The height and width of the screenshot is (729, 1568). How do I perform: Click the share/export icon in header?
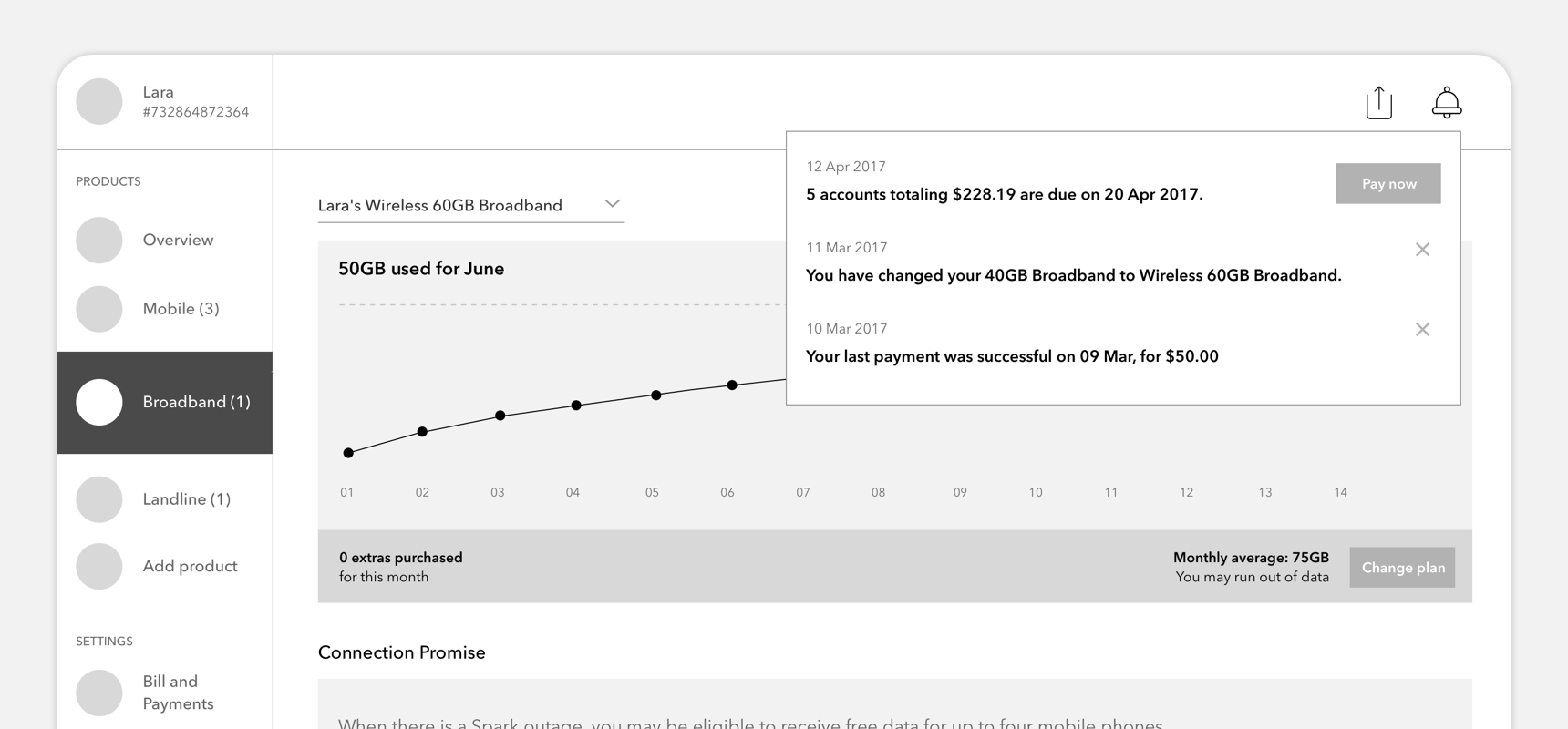(1378, 102)
